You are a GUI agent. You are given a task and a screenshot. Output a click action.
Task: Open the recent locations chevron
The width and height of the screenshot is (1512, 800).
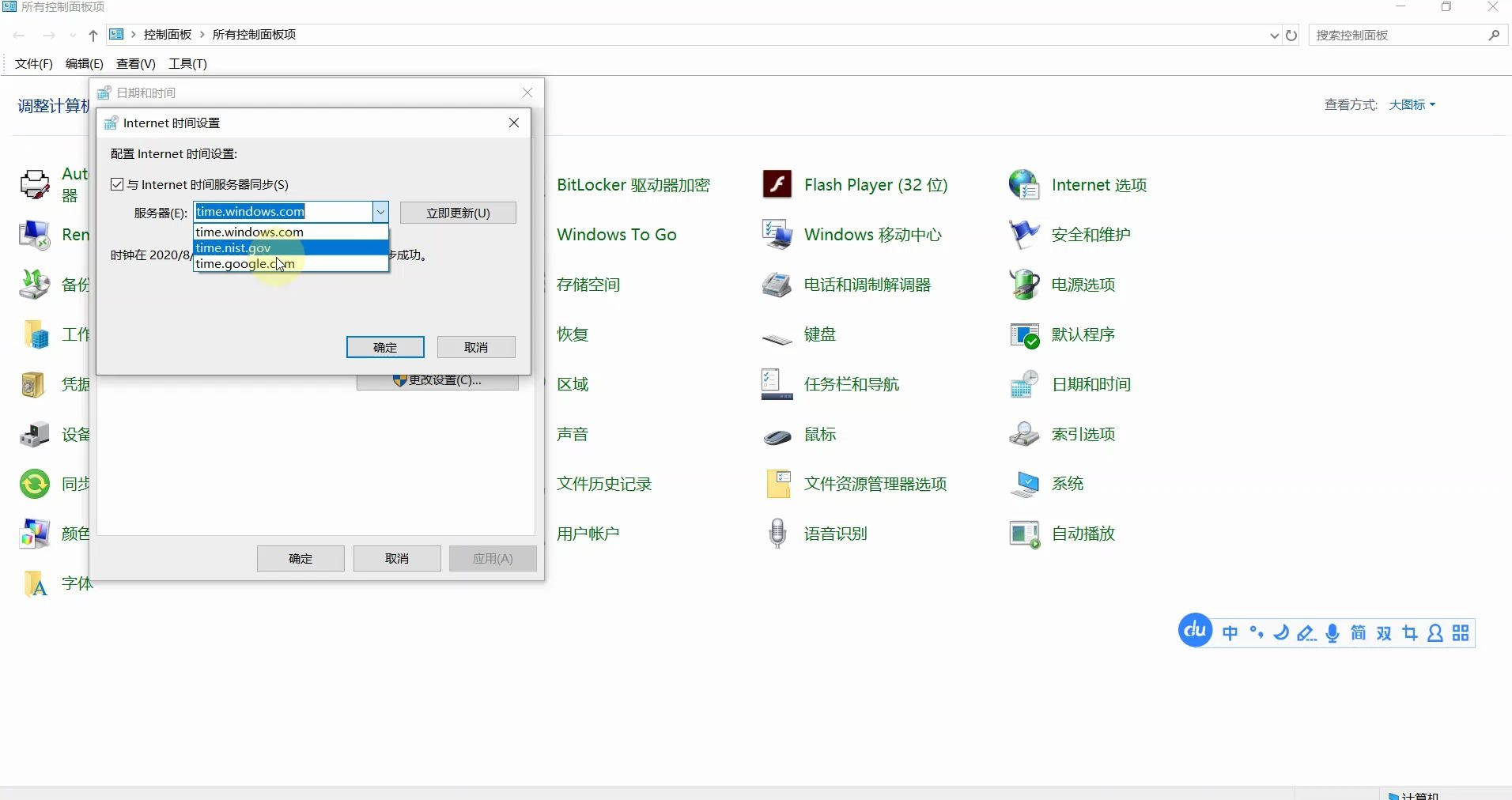click(x=73, y=35)
